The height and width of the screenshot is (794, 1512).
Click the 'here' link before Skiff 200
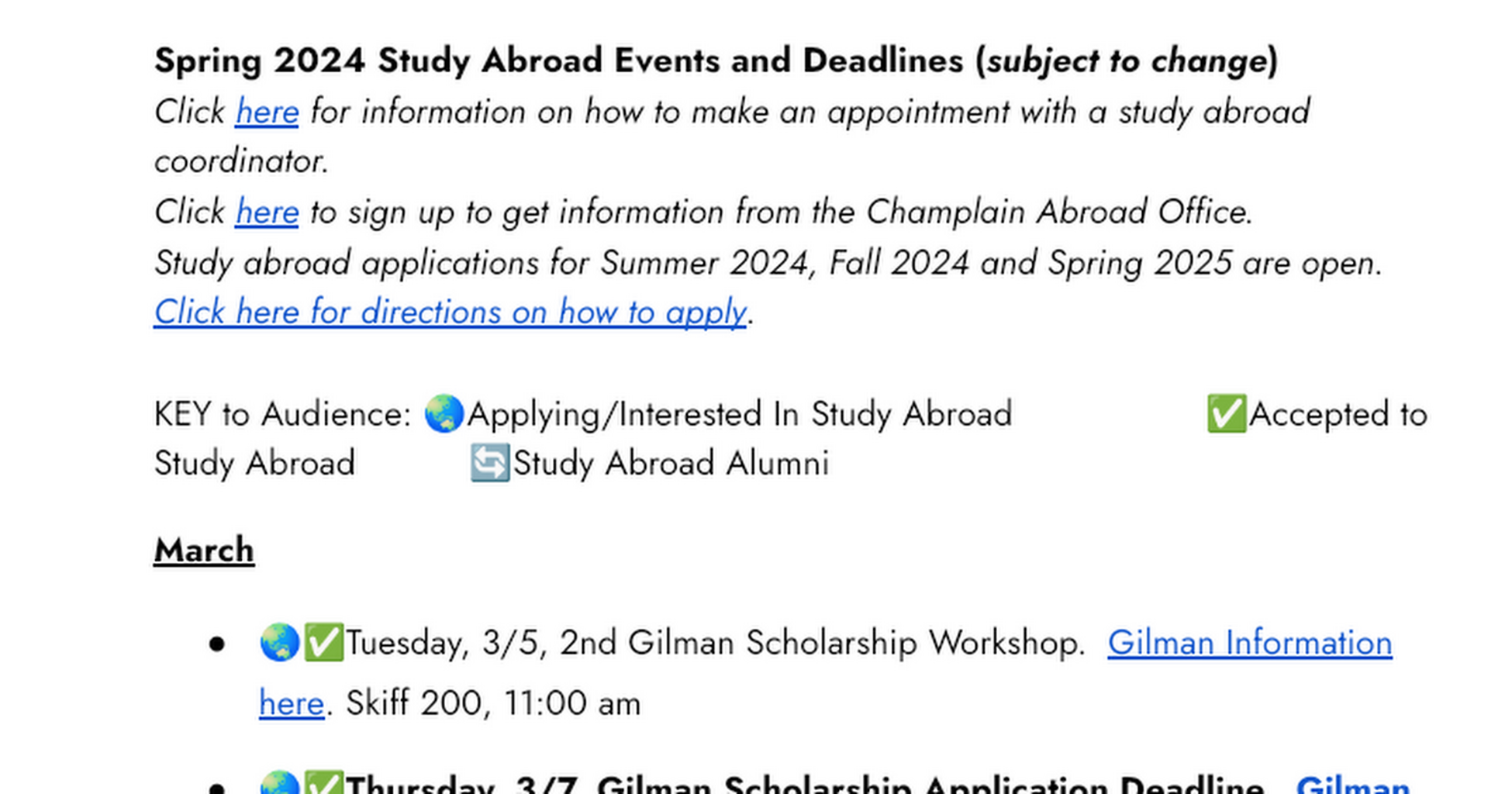coord(292,703)
